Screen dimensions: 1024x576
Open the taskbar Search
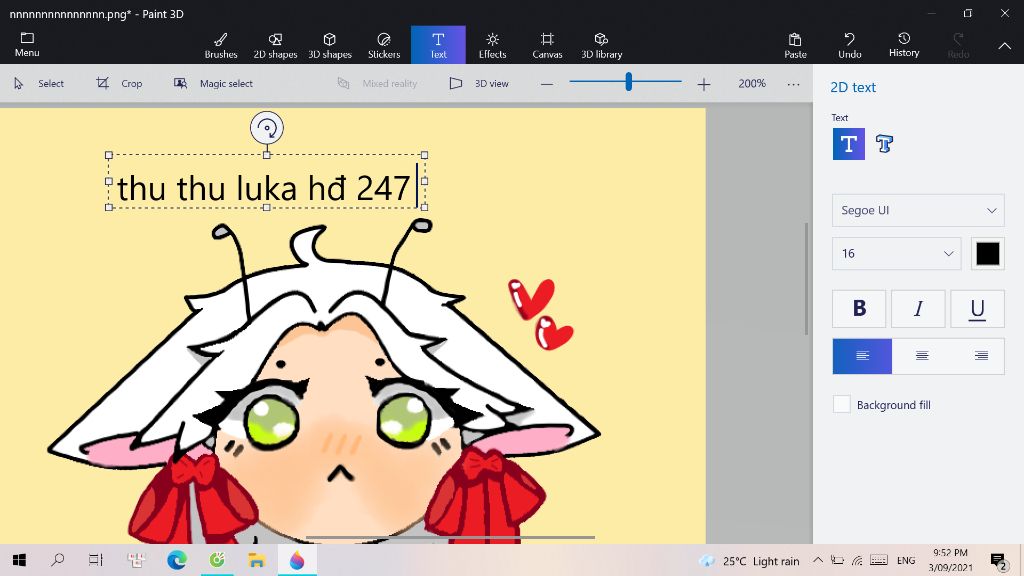click(x=57, y=560)
